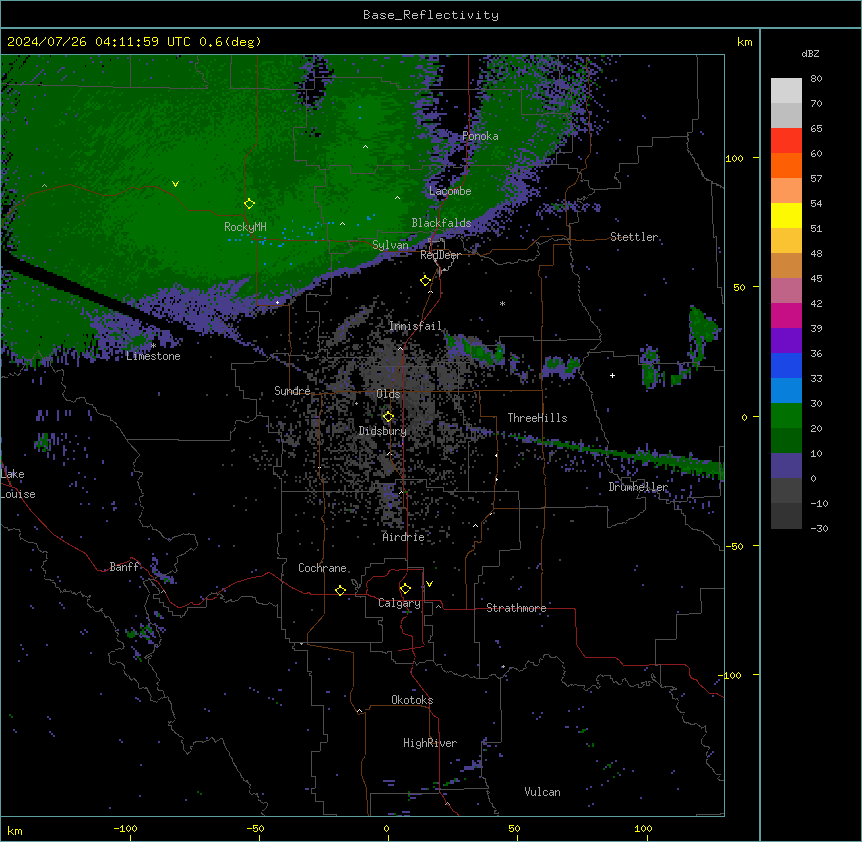Click the ThreeHills city label
Screen dimensions: 862x842
point(537,418)
